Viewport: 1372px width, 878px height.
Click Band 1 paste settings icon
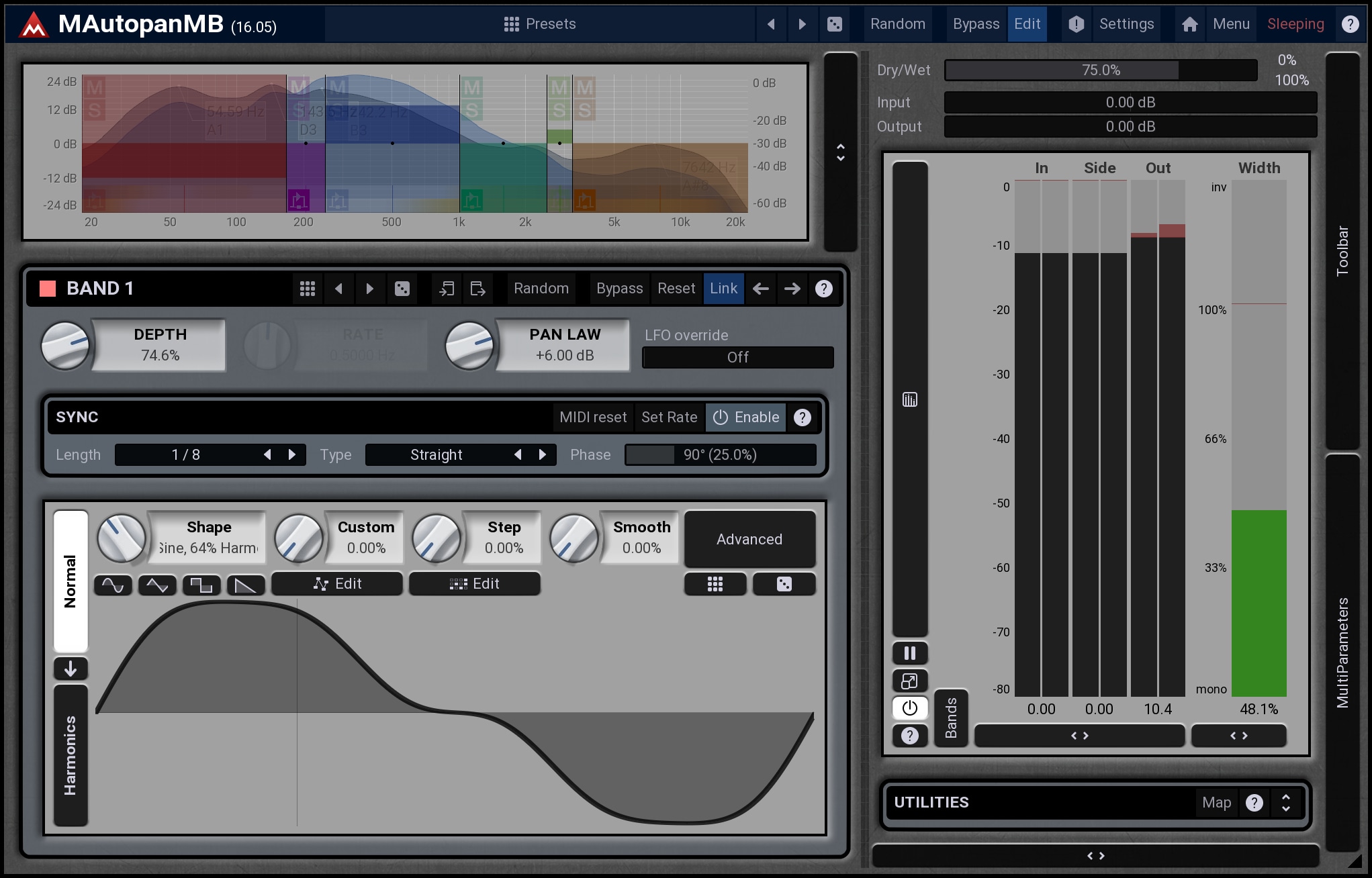pyautogui.click(x=477, y=289)
